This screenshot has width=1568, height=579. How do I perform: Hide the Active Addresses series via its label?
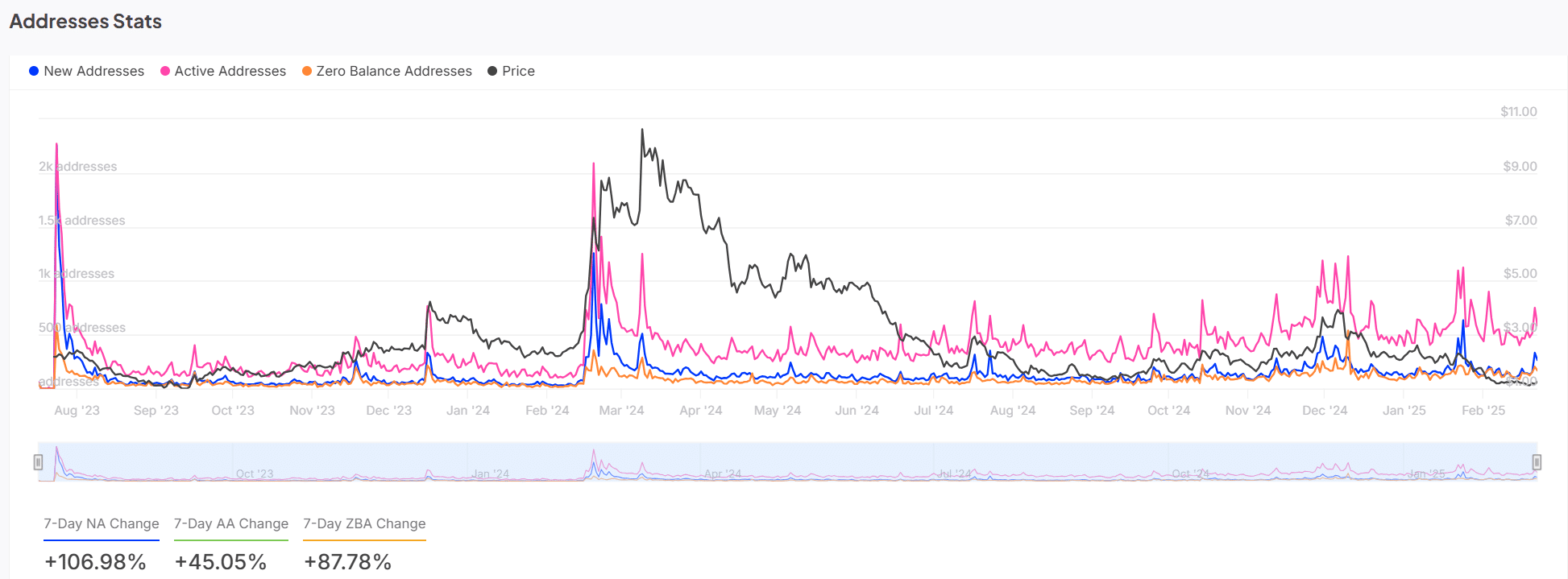click(x=230, y=71)
